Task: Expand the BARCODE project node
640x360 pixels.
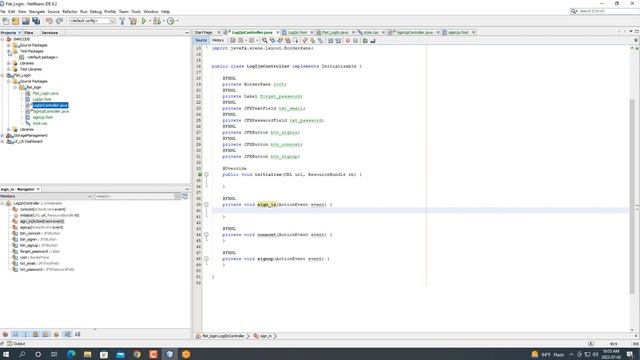Action: click(2, 39)
